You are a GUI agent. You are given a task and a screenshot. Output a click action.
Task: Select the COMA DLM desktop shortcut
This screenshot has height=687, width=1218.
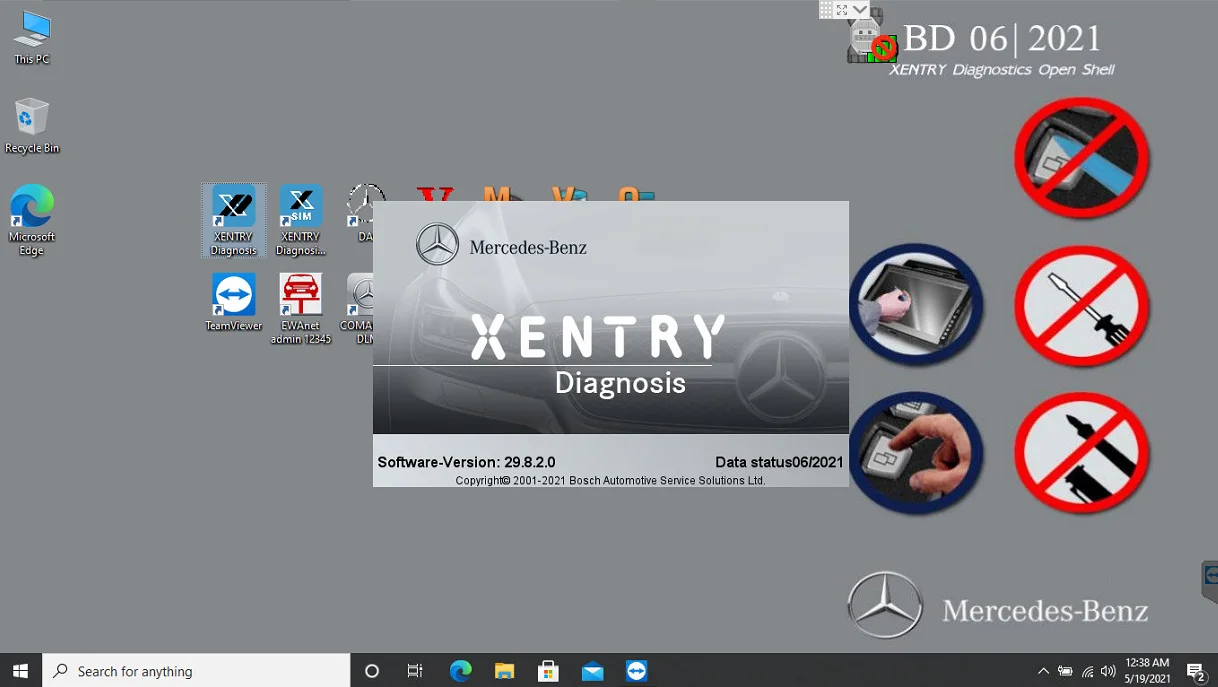pyautogui.click(x=359, y=309)
